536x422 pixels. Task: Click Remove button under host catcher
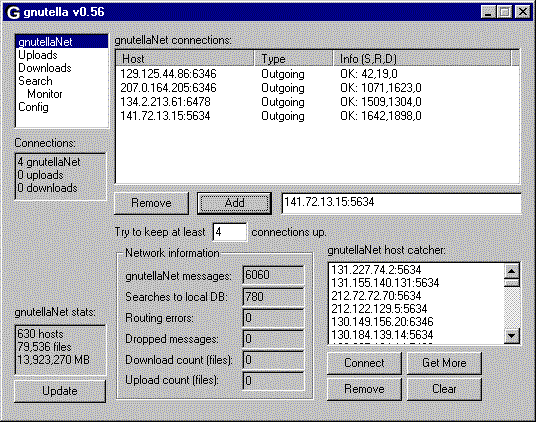click(364, 389)
